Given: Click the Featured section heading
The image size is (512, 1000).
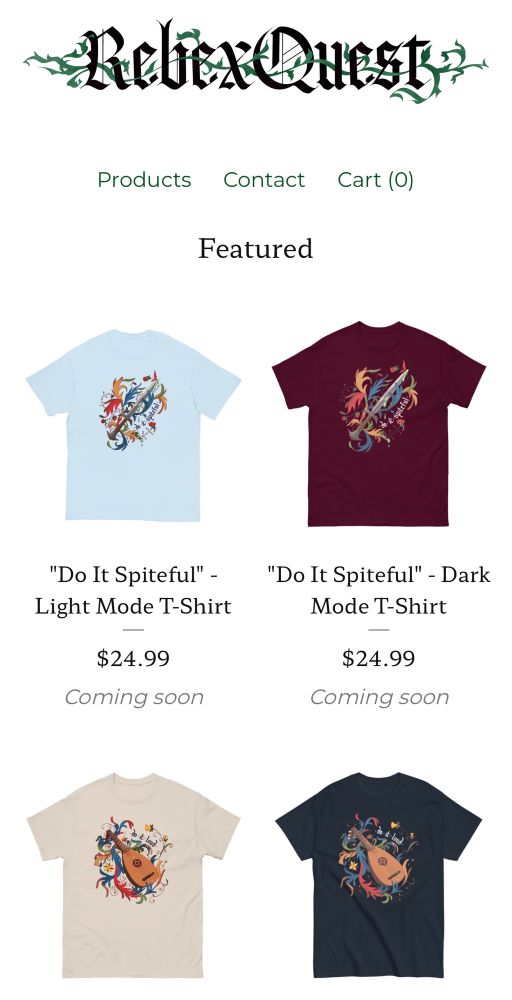Looking at the screenshot, I should 256,248.
